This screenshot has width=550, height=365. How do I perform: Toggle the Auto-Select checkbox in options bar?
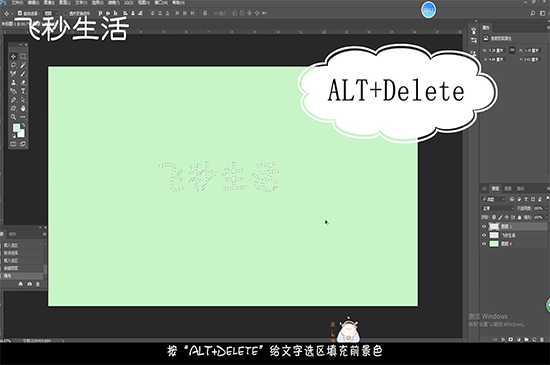tap(20, 13)
